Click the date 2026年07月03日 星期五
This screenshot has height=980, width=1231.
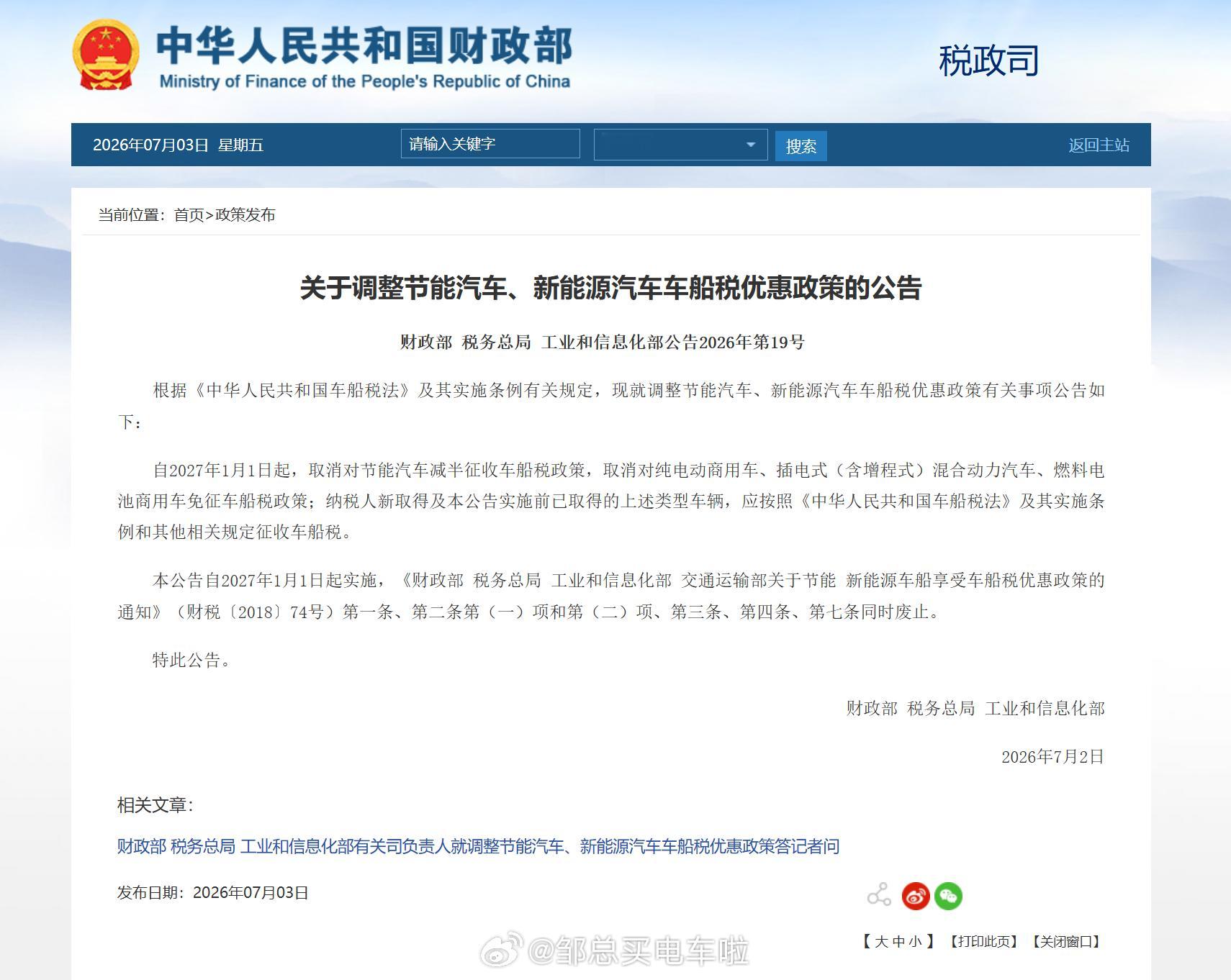tap(178, 145)
